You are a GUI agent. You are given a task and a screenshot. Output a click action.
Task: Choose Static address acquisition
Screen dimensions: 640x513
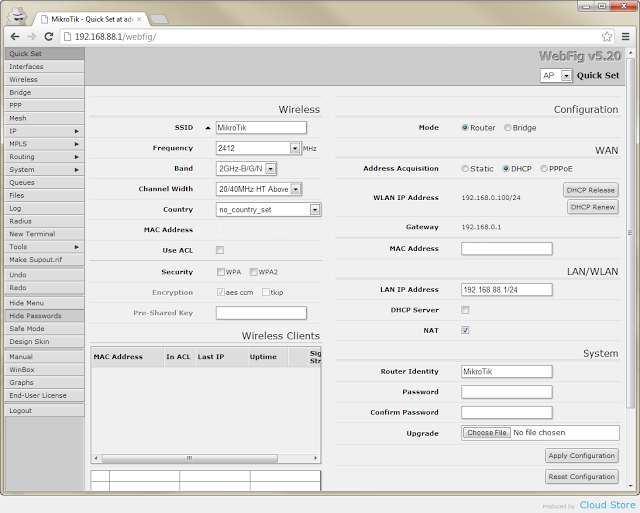tap(465, 169)
